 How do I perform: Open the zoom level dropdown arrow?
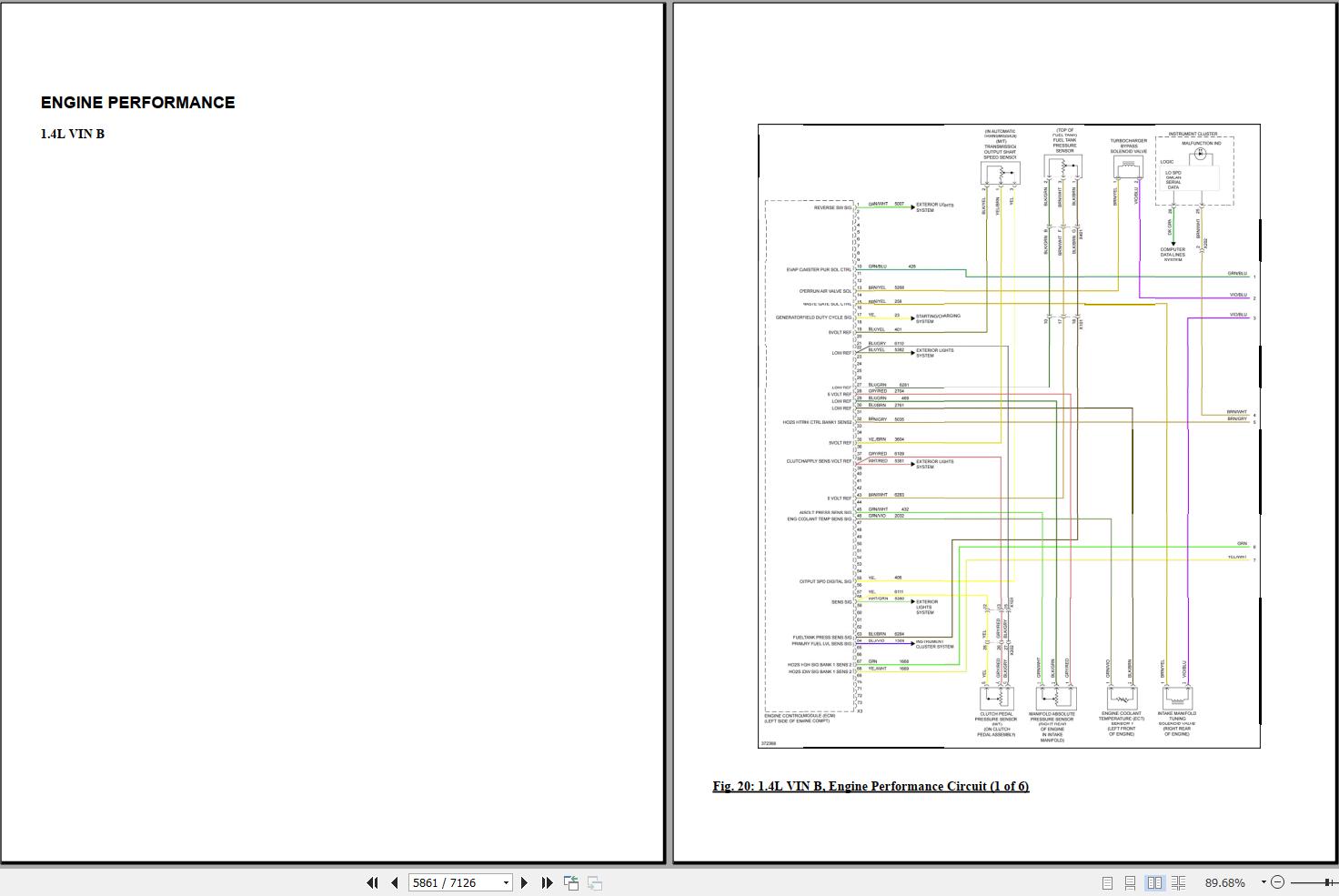1263,882
